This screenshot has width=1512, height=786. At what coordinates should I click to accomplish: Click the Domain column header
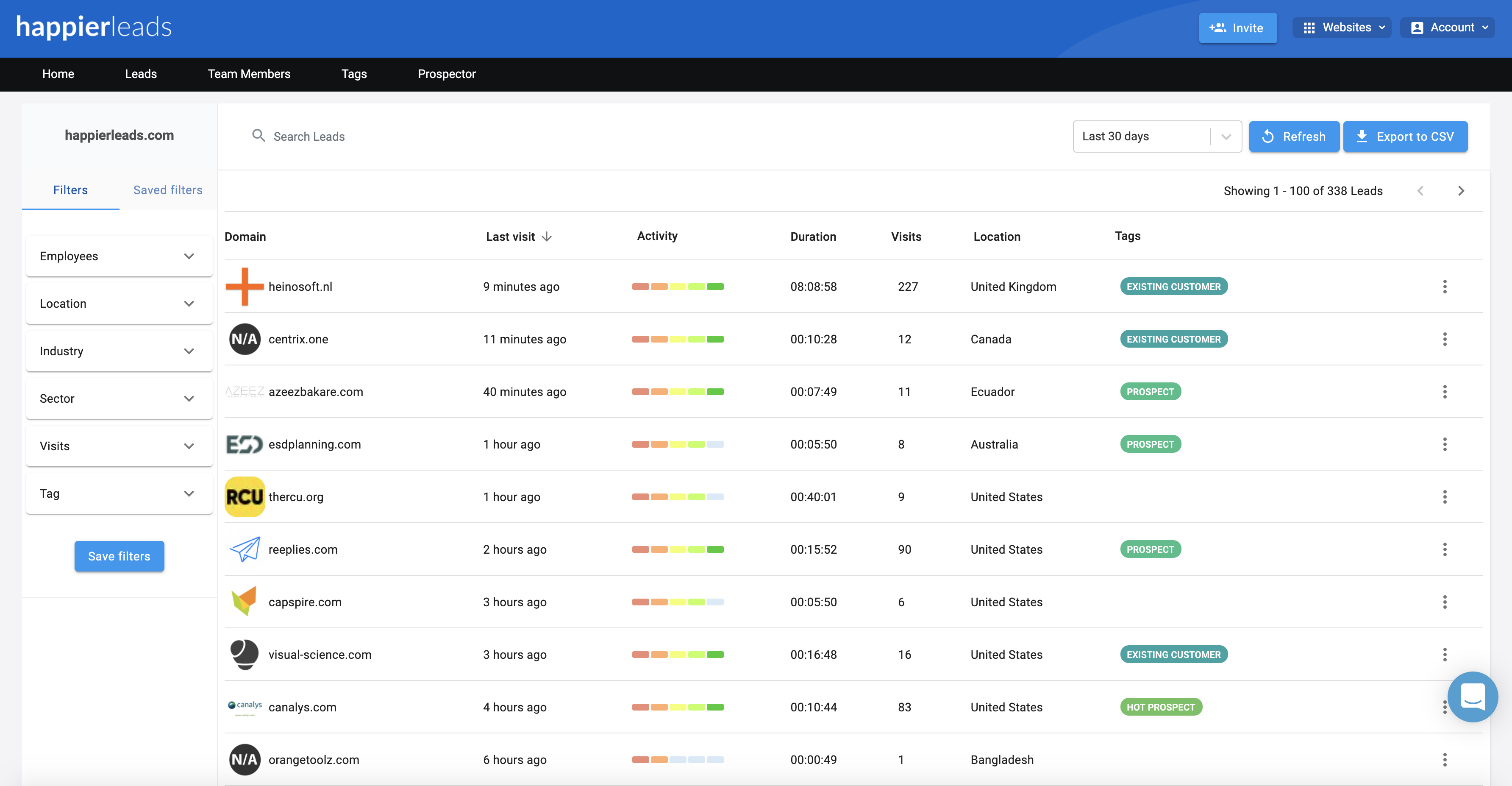click(x=245, y=237)
